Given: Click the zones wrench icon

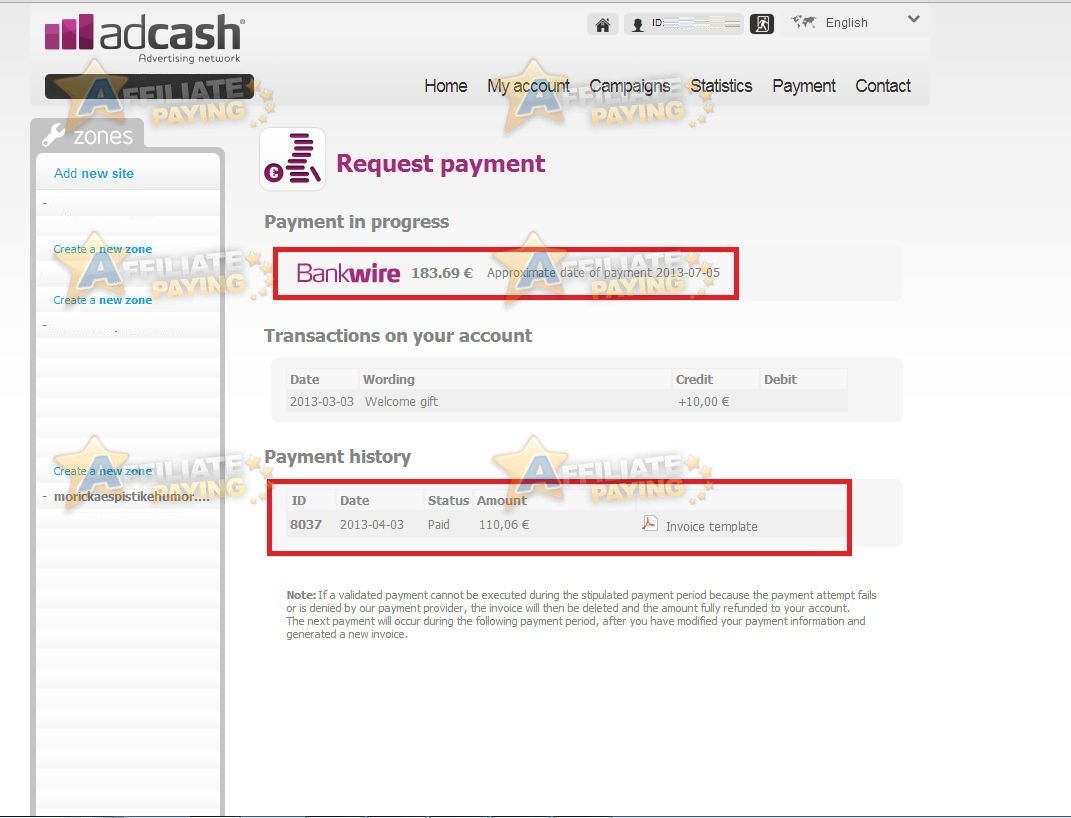Looking at the screenshot, I should pos(53,135).
